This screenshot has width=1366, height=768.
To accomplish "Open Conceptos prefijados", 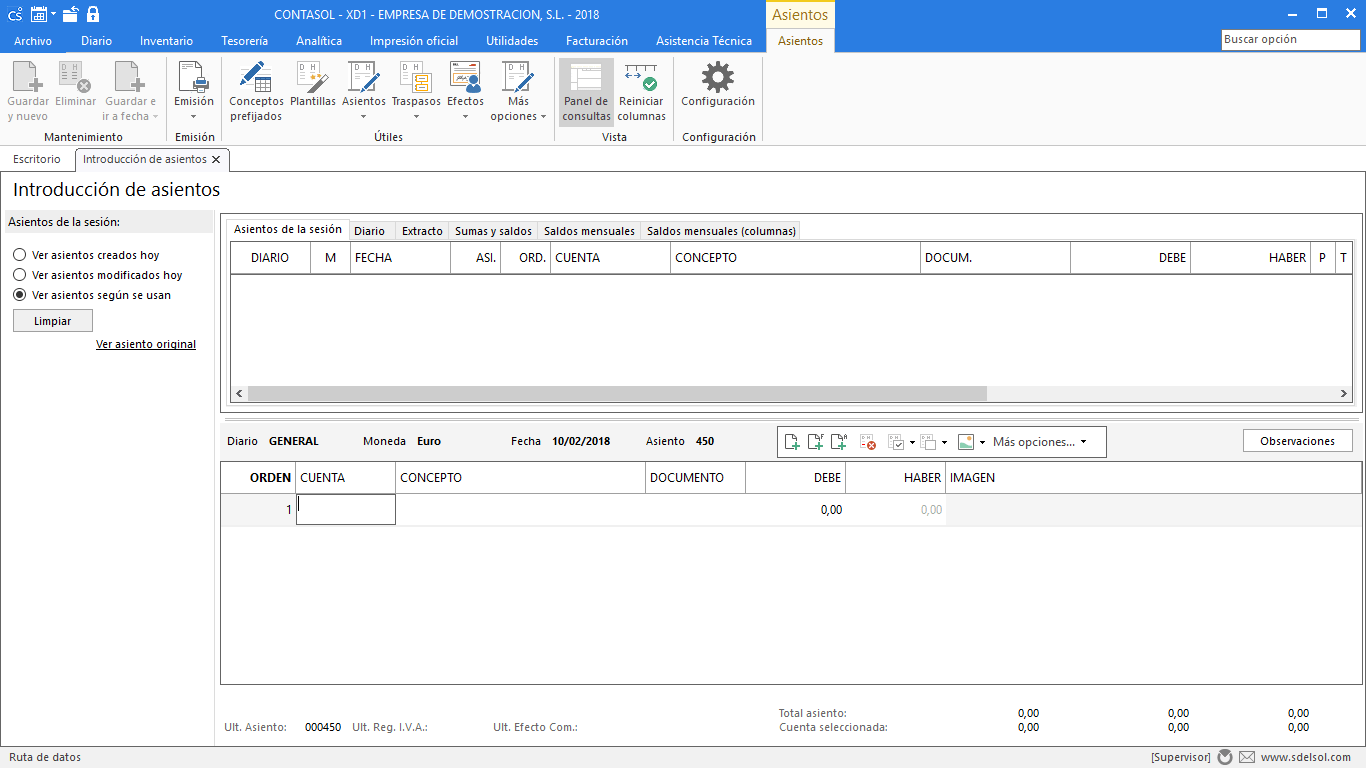I will tap(256, 92).
